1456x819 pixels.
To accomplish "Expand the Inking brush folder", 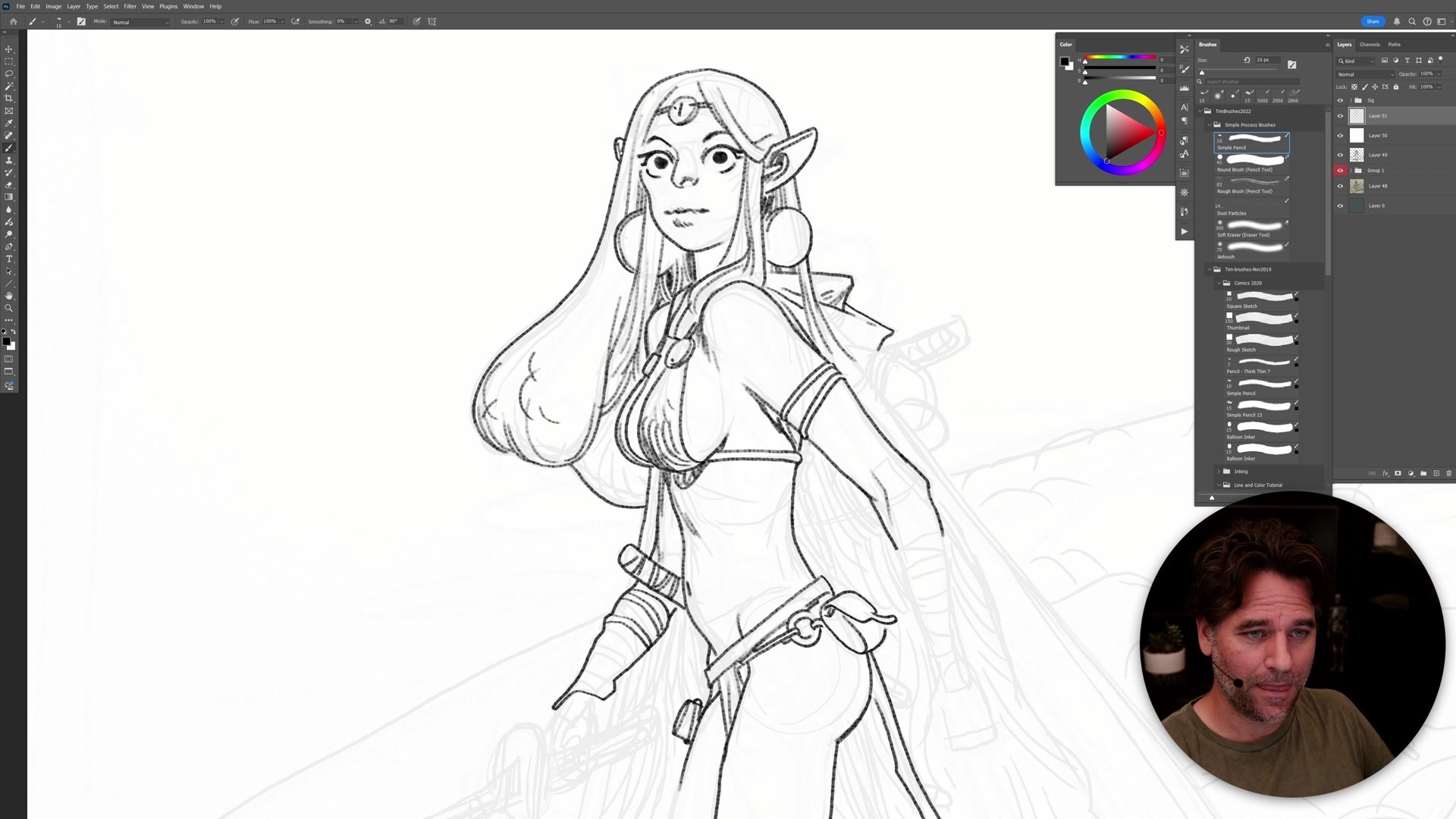I will tap(1219, 472).
